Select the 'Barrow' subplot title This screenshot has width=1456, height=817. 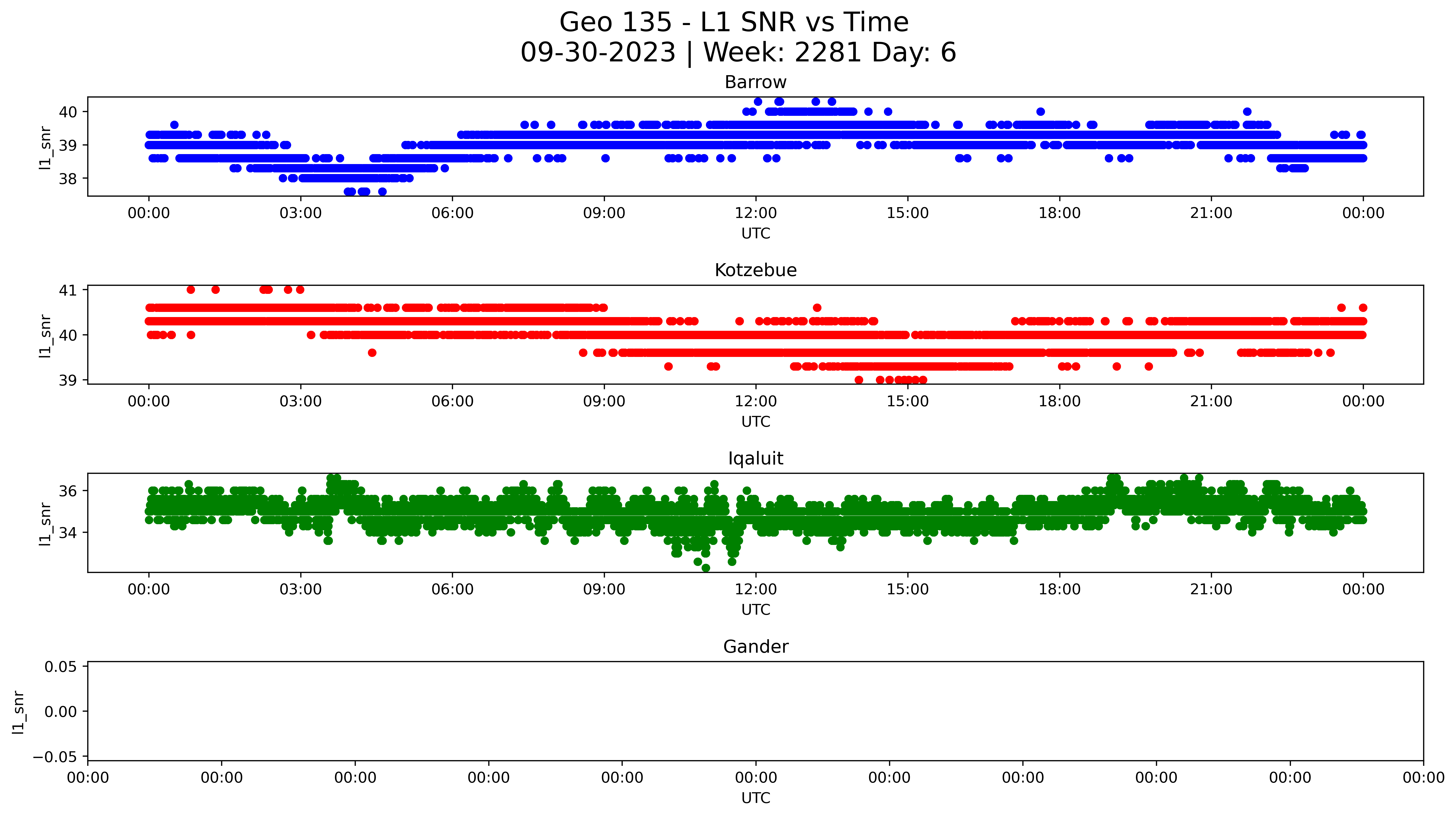pos(756,82)
